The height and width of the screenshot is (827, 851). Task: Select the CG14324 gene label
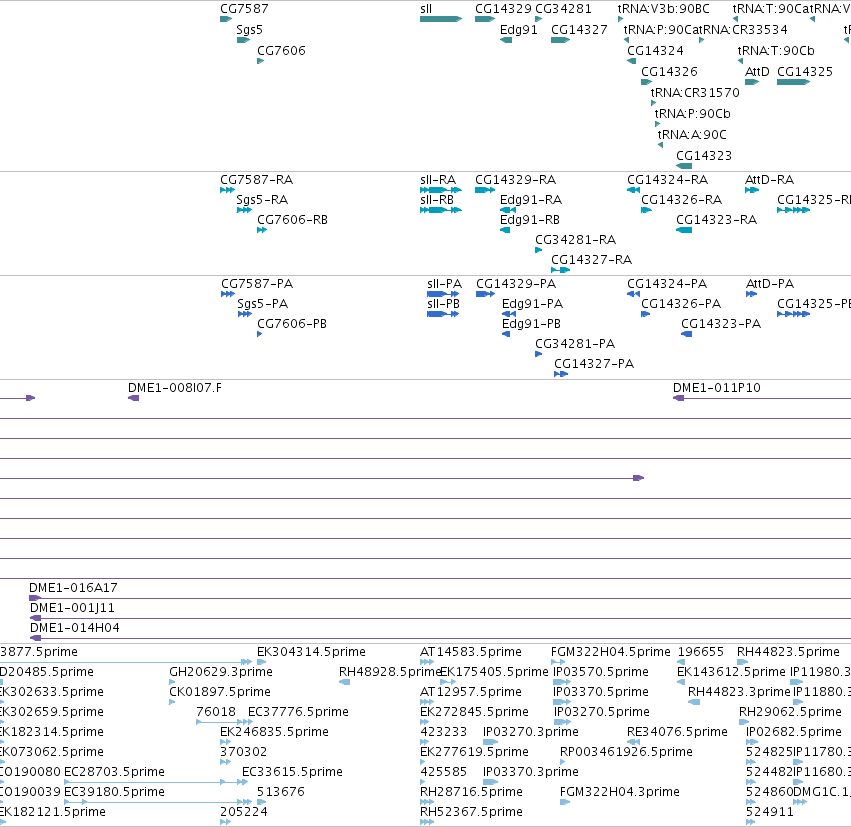click(x=655, y=51)
